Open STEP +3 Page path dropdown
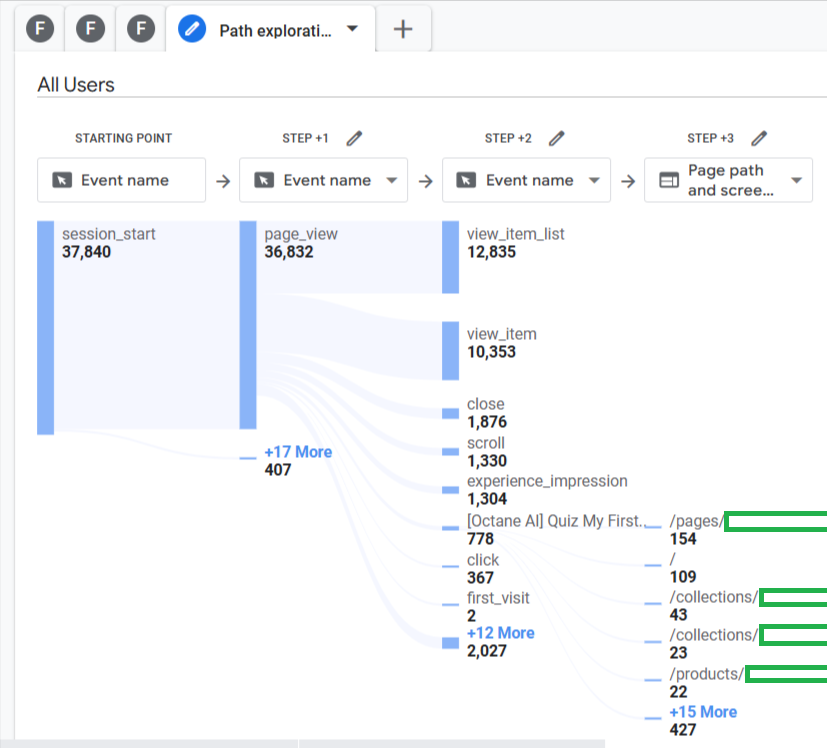 [x=728, y=180]
